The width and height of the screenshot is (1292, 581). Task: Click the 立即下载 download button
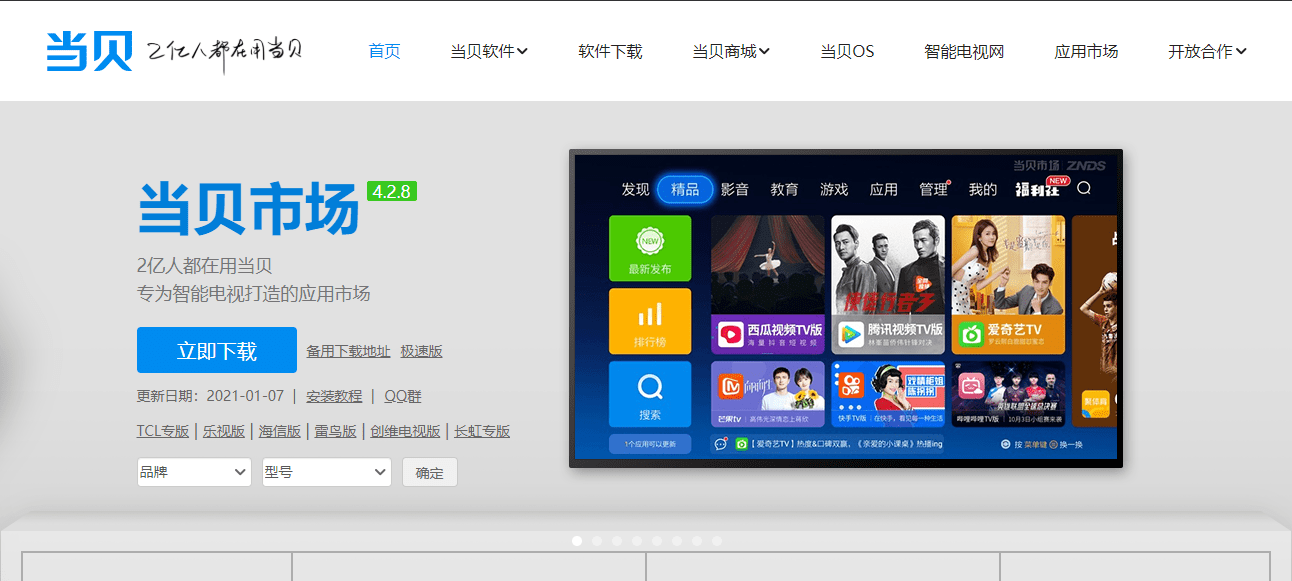pos(217,349)
